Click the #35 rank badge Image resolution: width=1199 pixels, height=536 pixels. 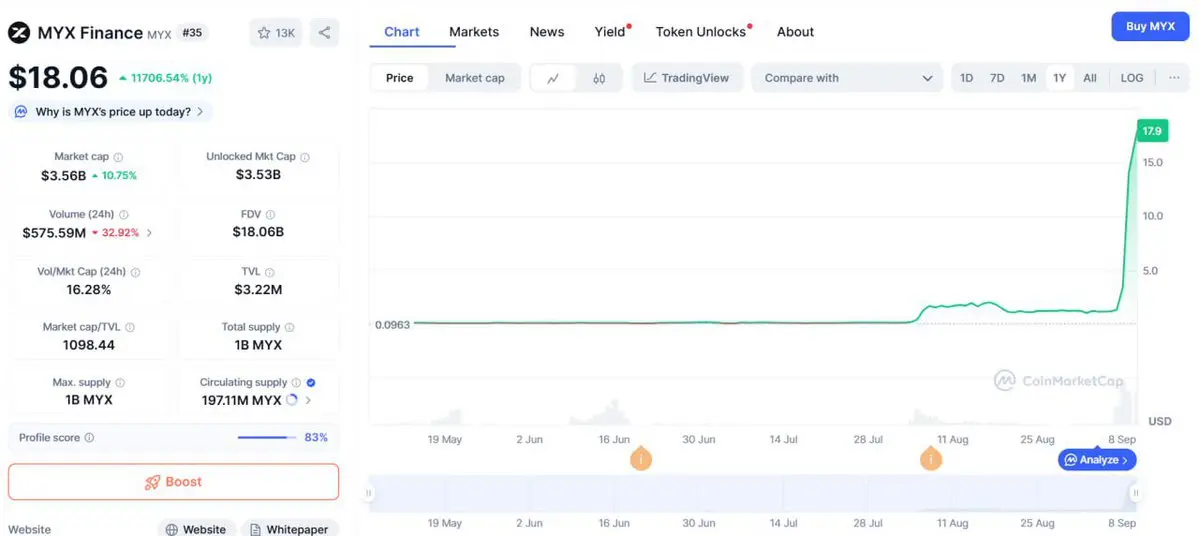[x=192, y=33]
